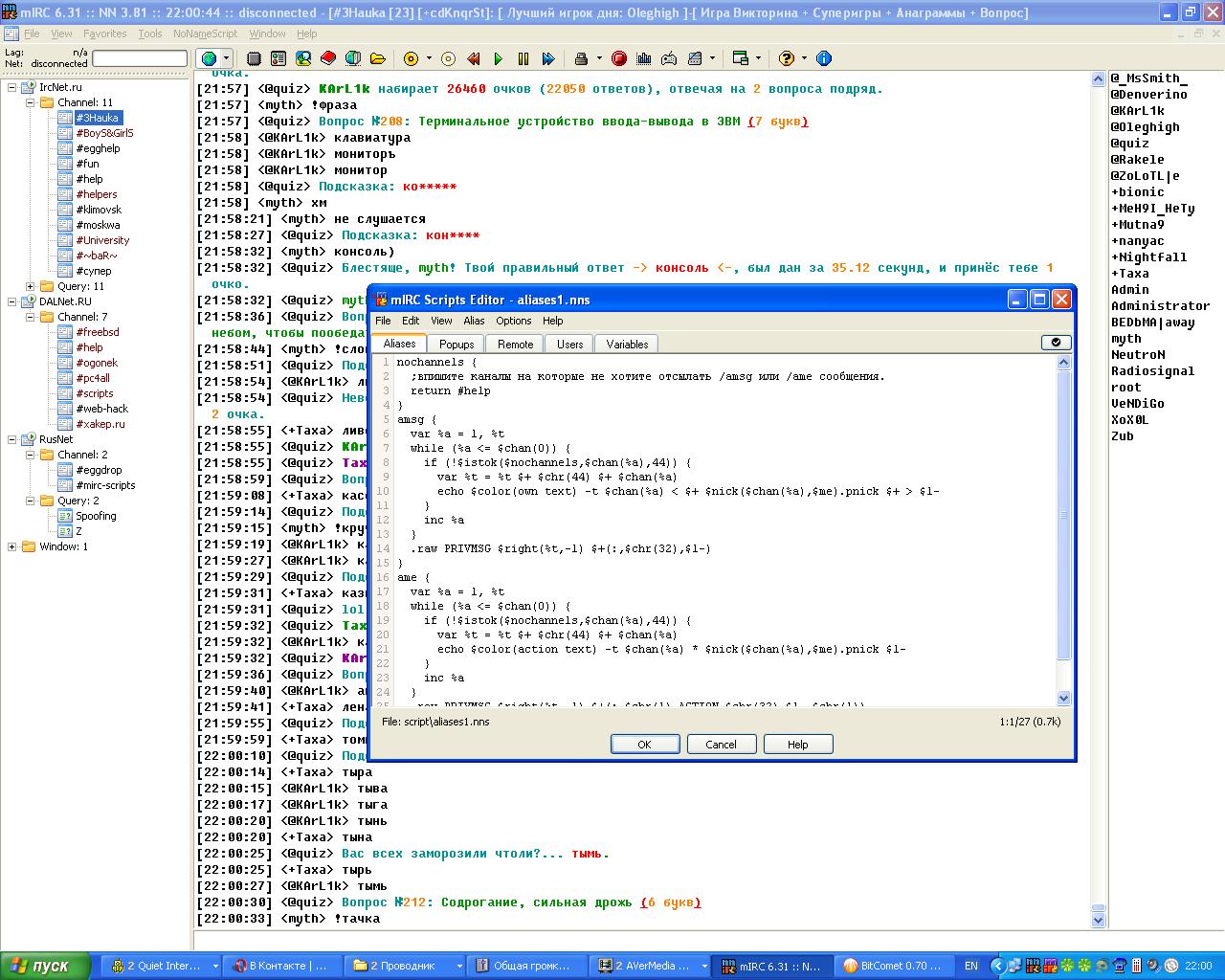Collapse the IrcNet.ru server tree node
The height and width of the screenshot is (980, 1225).
[12, 87]
